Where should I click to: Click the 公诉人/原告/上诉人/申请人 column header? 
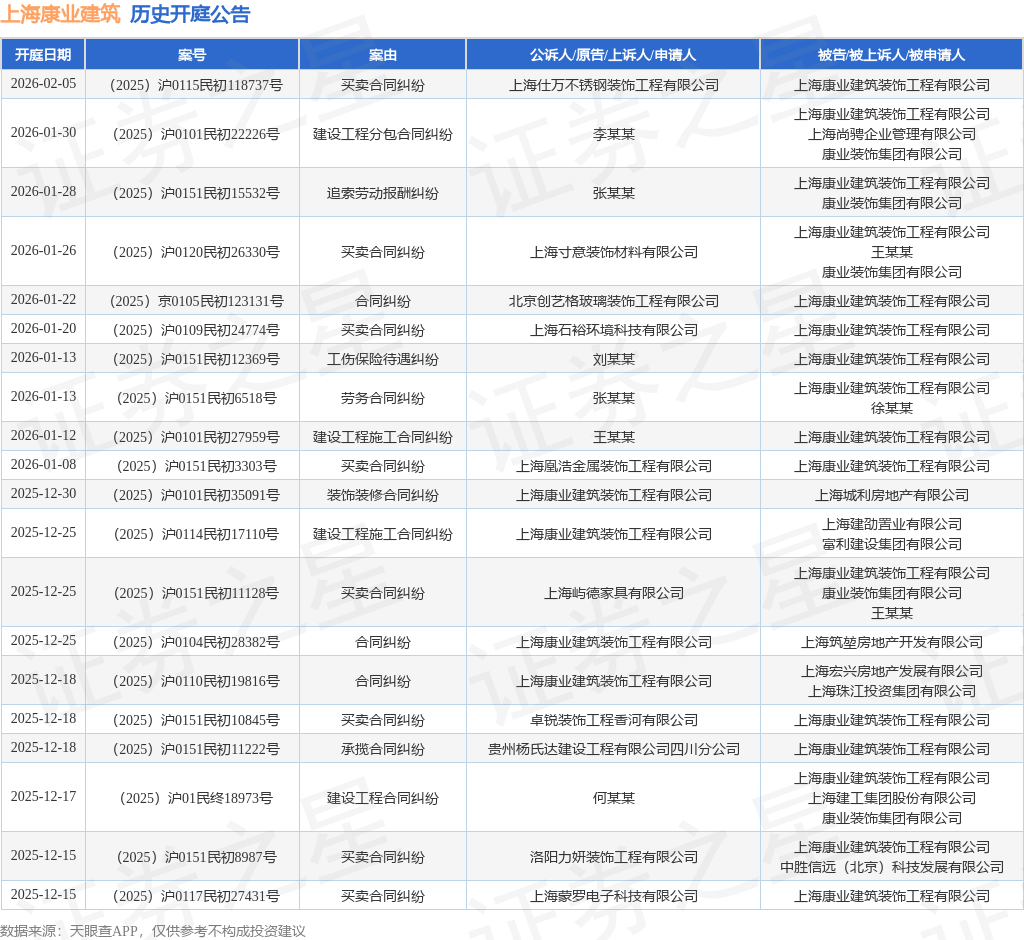tap(613, 55)
